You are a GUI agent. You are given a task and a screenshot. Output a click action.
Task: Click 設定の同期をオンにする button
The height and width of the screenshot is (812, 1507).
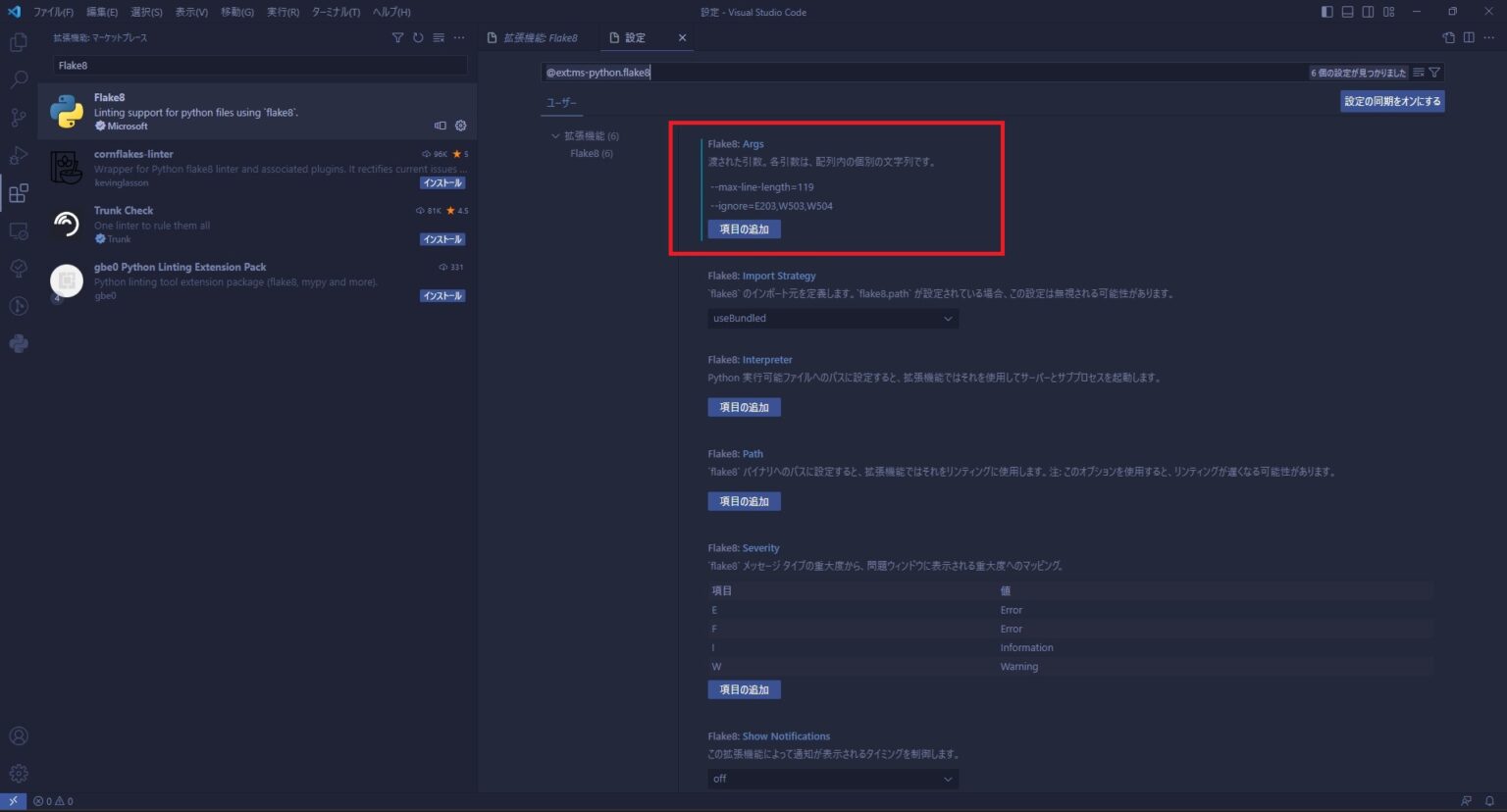point(1391,101)
